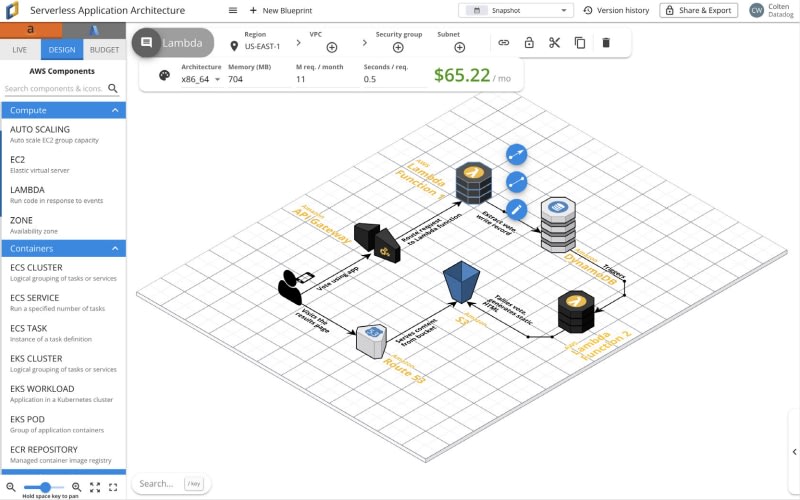Select the EKS WORKLOAD component
Screen dimensions: 800x500
click(x=63, y=393)
